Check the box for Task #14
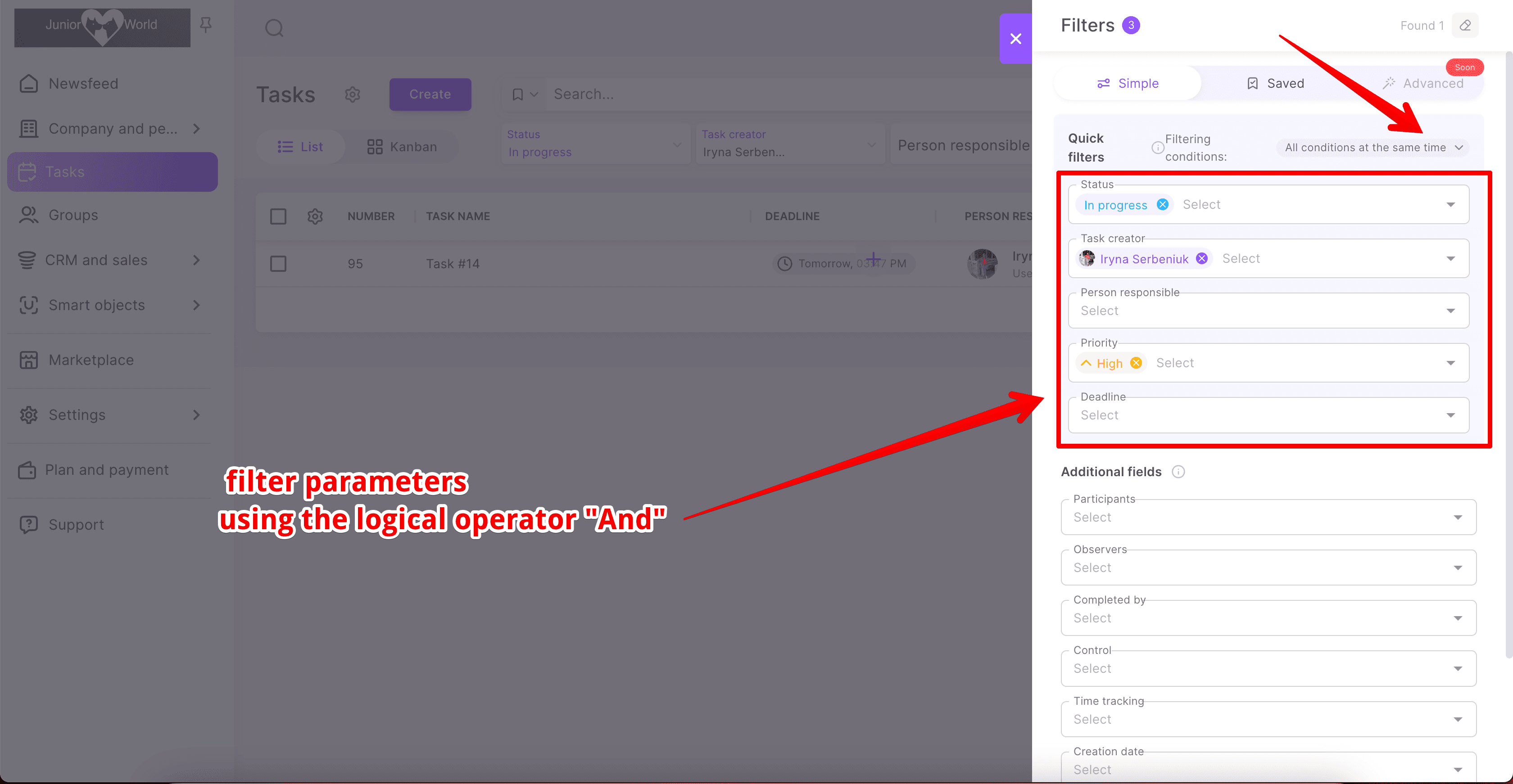Screen dimensions: 1513x784 278,263
